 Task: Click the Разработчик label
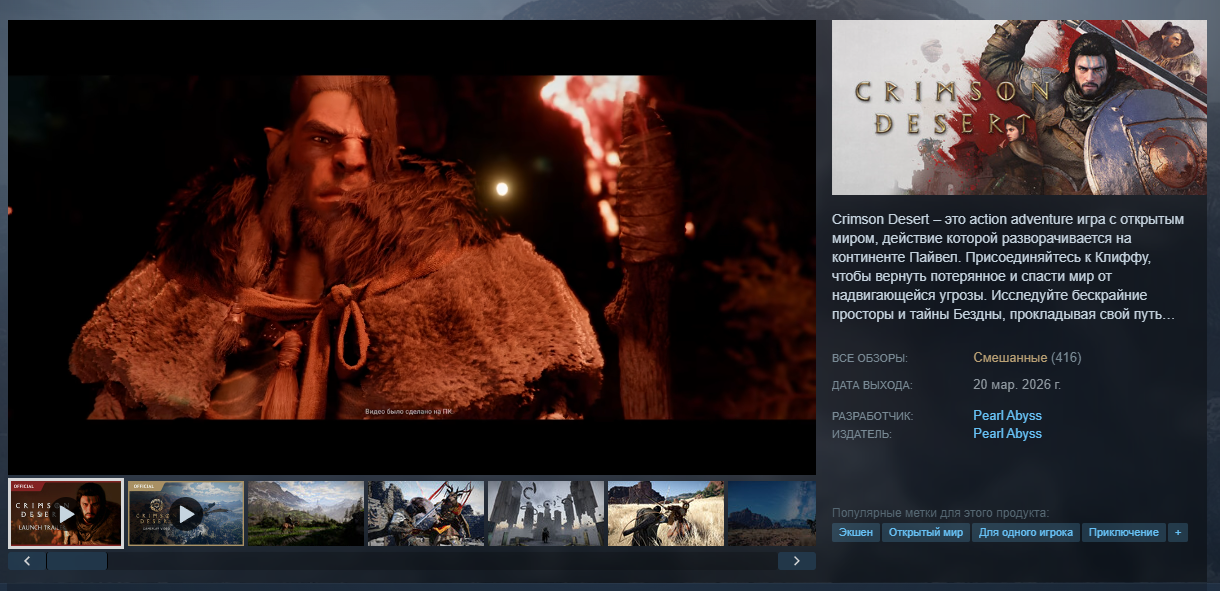pyautogui.click(x=873, y=416)
